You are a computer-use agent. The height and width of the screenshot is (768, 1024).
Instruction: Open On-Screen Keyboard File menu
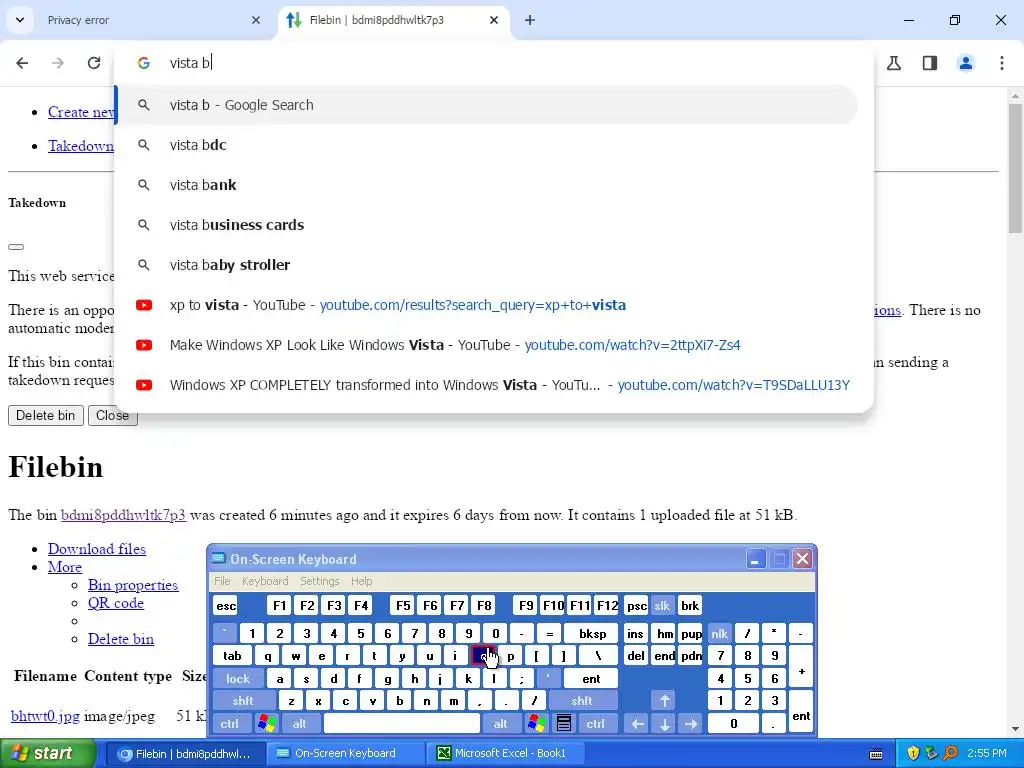[222, 581]
